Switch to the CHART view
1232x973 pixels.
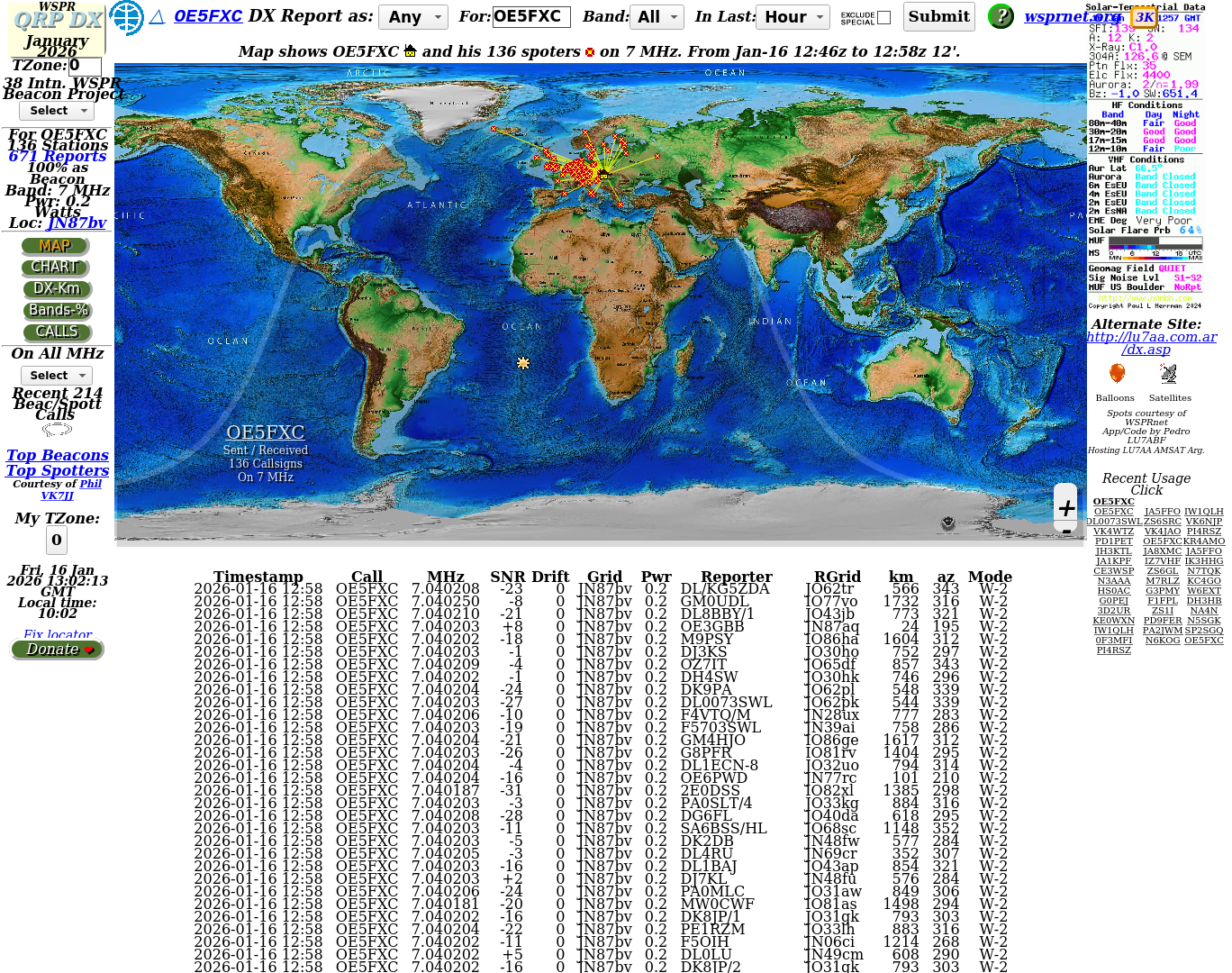(x=56, y=268)
